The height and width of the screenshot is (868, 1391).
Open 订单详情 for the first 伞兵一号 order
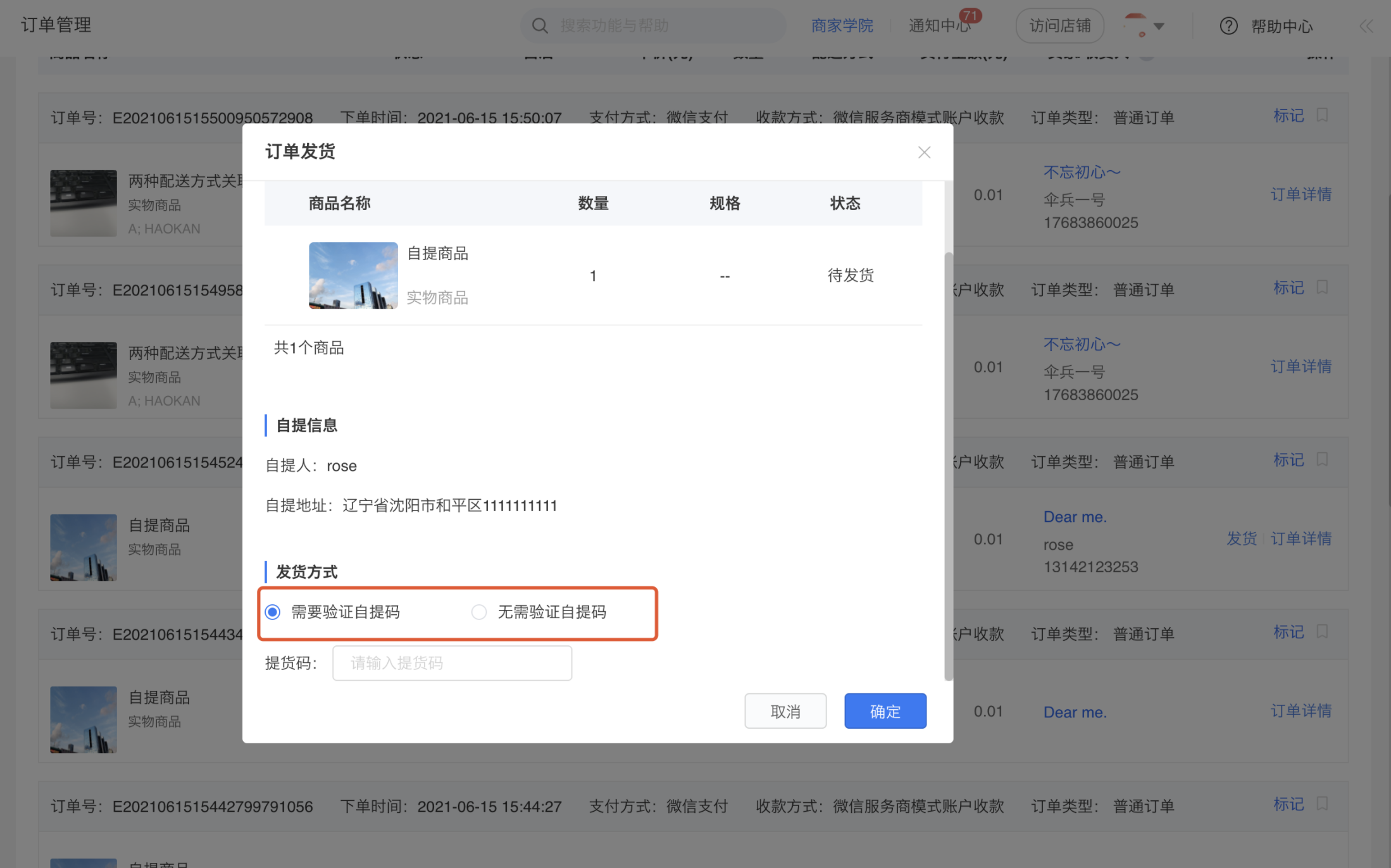click(1301, 194)
